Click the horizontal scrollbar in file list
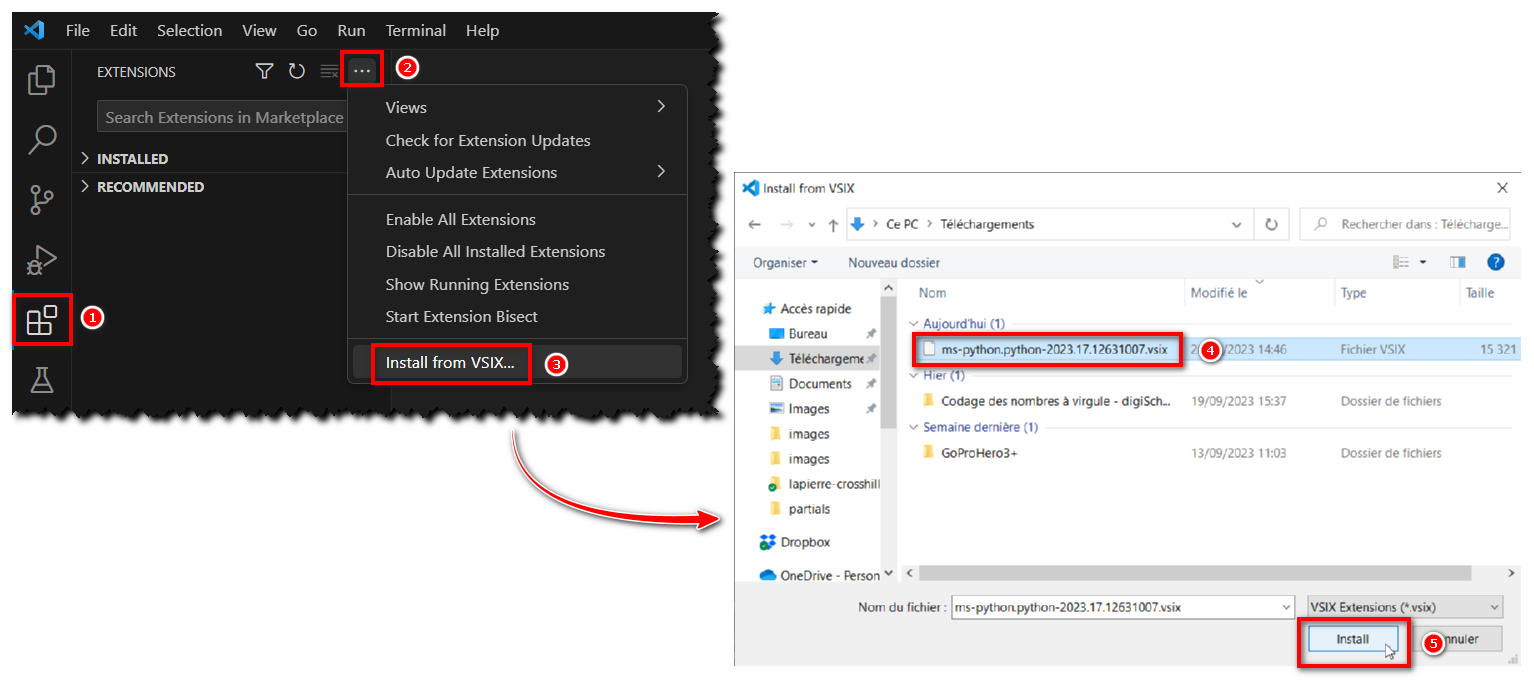Image resolution: width=1534 pixels, height=690 pixels. click(1195, 573)
